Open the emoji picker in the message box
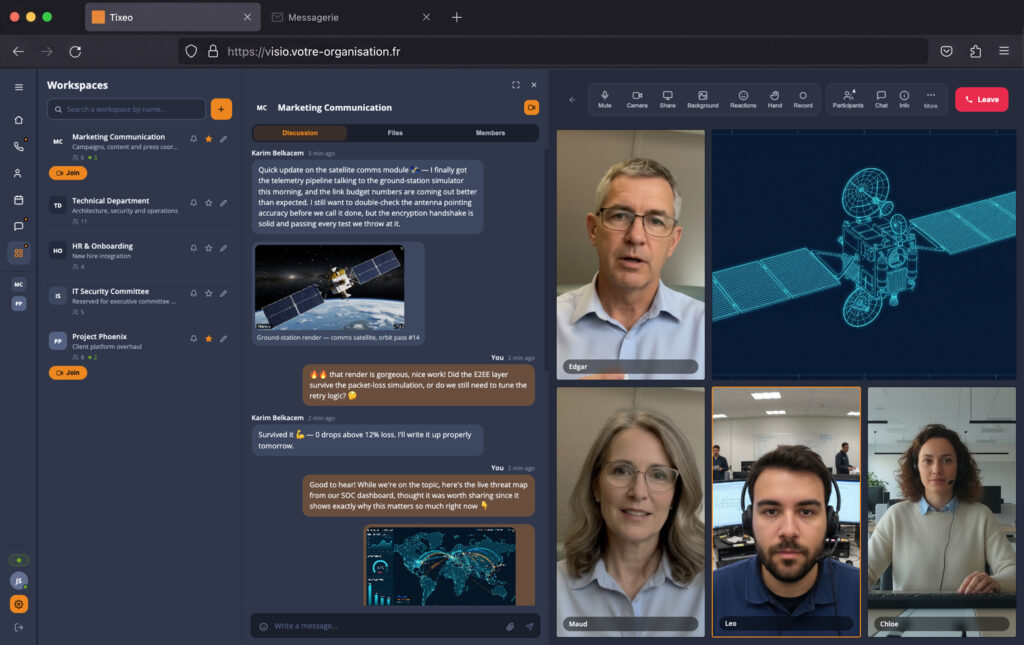1024x645 pixels. click(264, 627)
